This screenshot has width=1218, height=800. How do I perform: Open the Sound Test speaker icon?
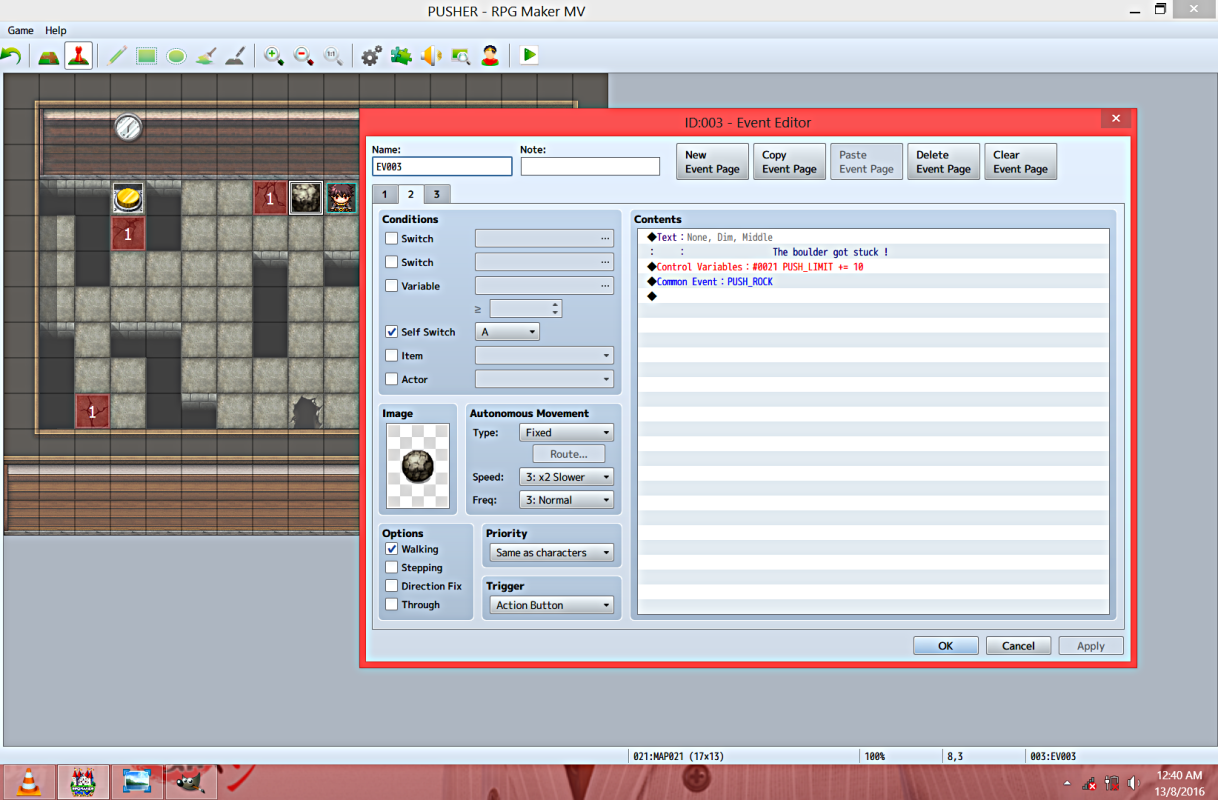point(431,56)
